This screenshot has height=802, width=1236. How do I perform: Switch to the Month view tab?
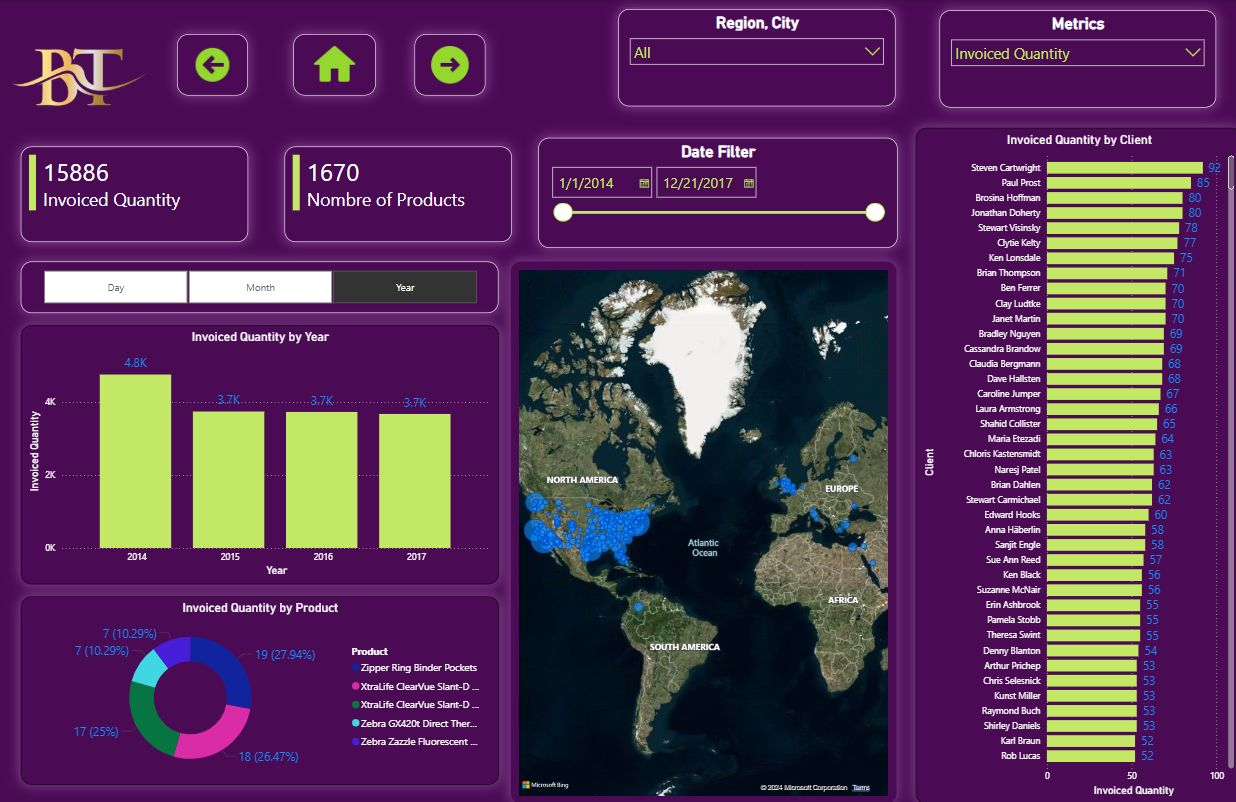(260, 287)
